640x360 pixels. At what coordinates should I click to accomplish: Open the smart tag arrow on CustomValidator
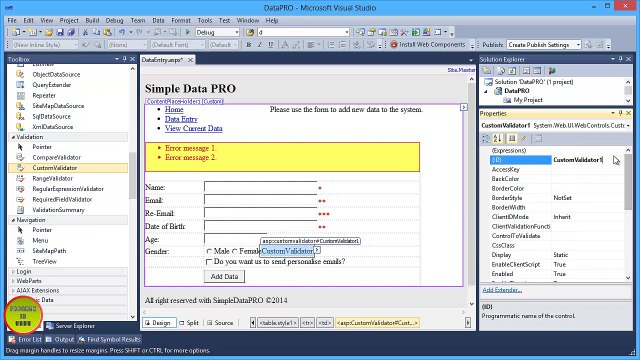tap(317, 250)
